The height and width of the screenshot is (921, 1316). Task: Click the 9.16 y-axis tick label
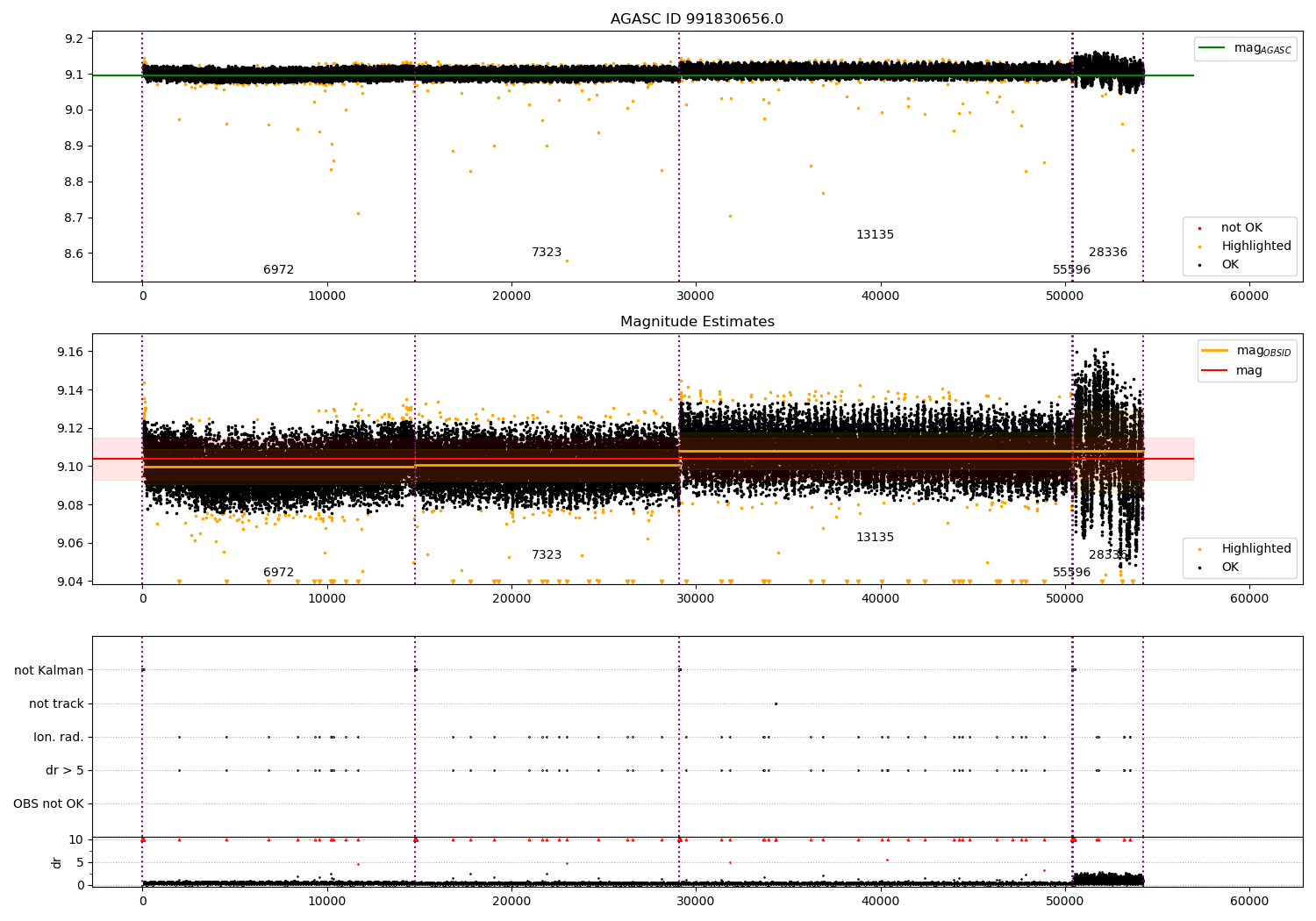tap(71, 352)
